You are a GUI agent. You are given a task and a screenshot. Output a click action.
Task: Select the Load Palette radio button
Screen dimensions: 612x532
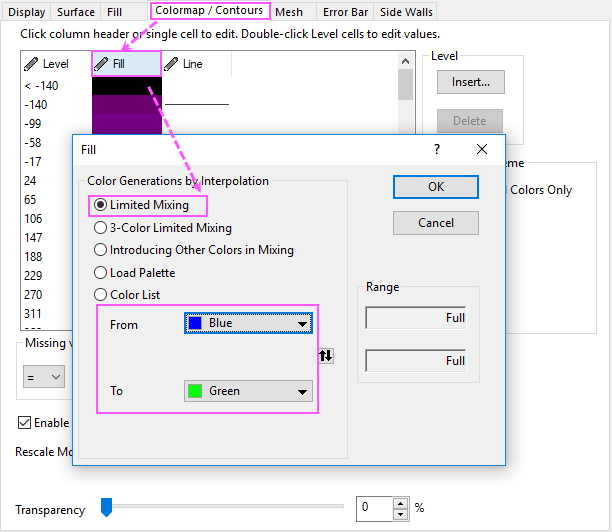point(100,272)
